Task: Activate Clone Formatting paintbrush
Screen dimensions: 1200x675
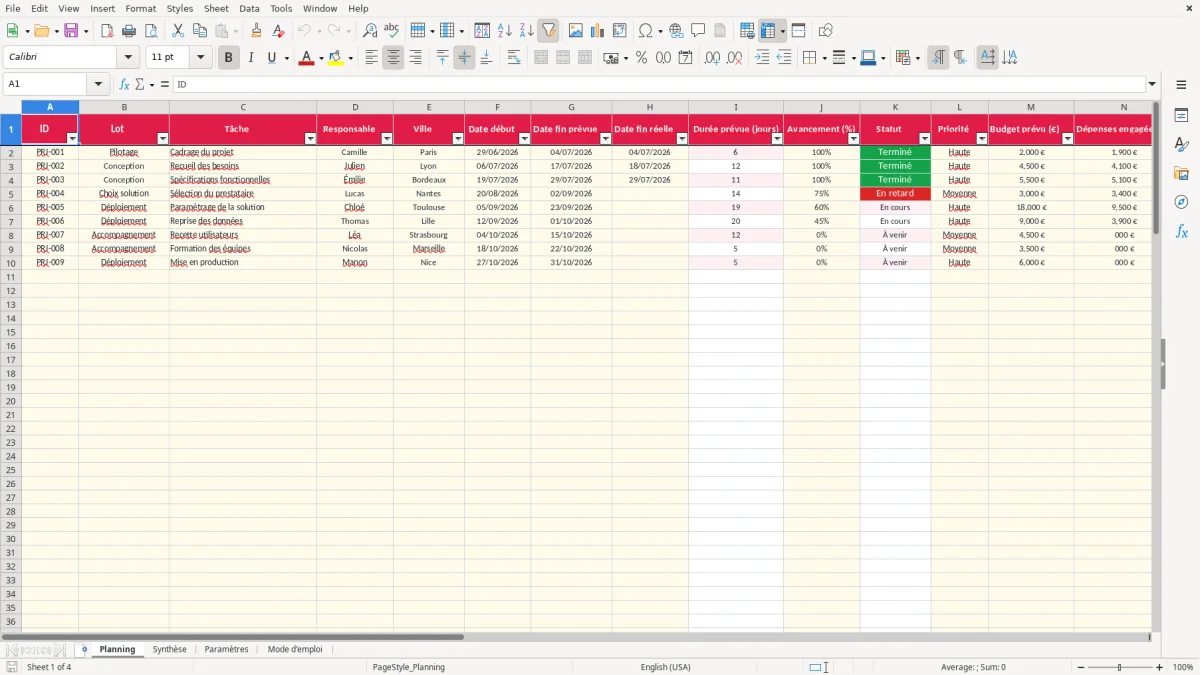Action: (x=256, y=31)
